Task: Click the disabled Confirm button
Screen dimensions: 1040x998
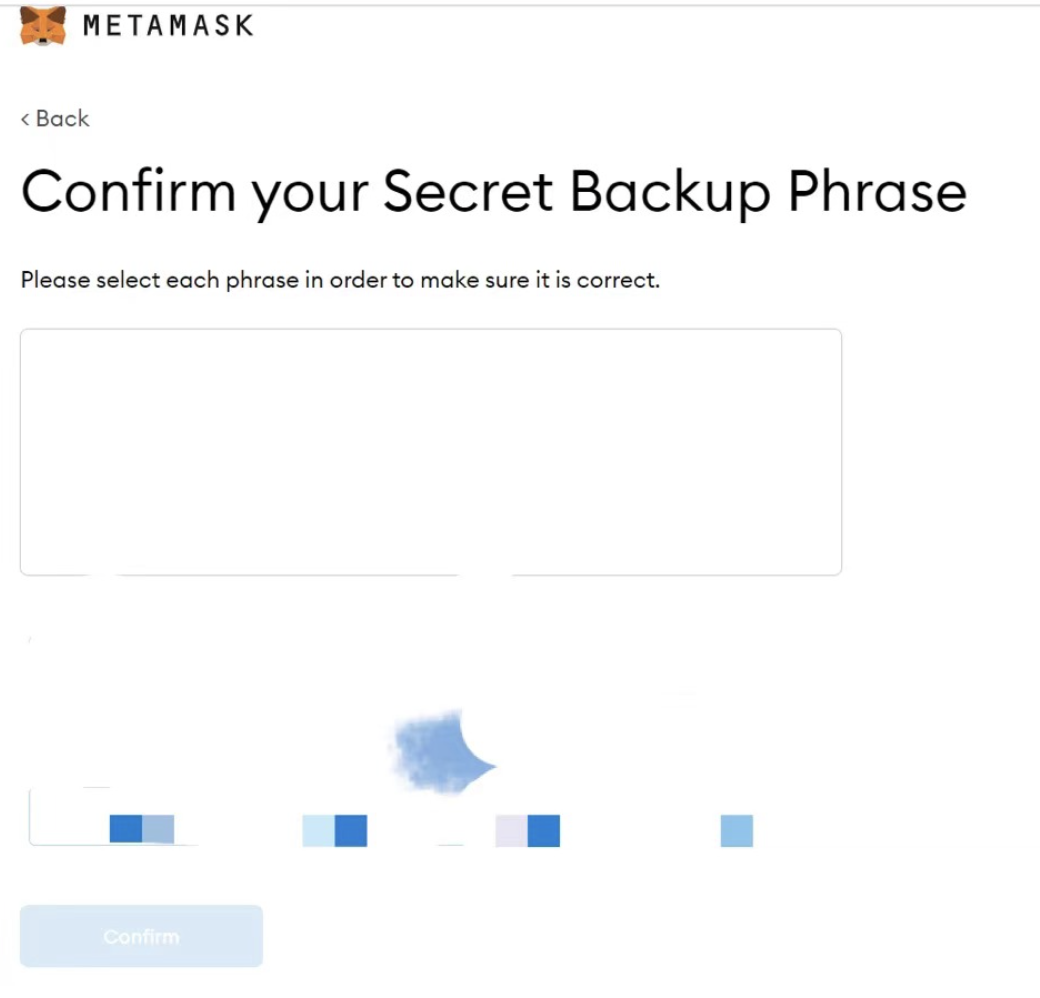Action: coord(141,936)
